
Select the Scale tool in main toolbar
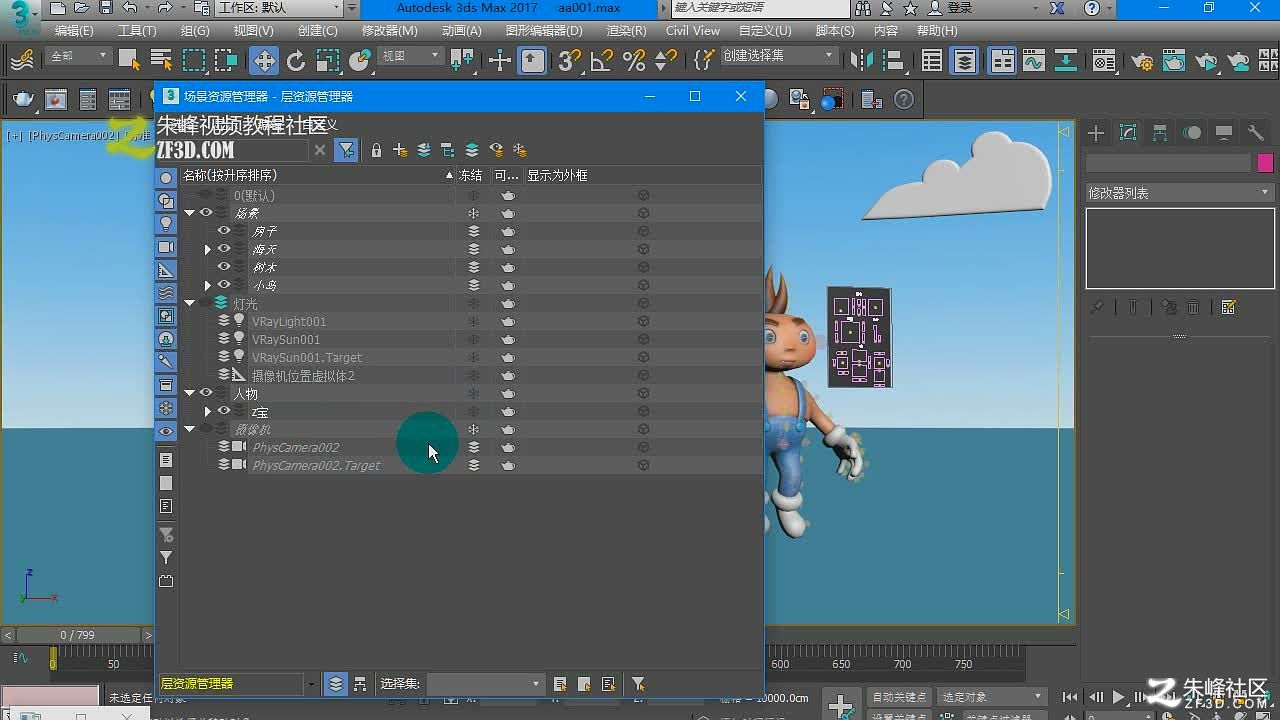(x=328, y=61)
